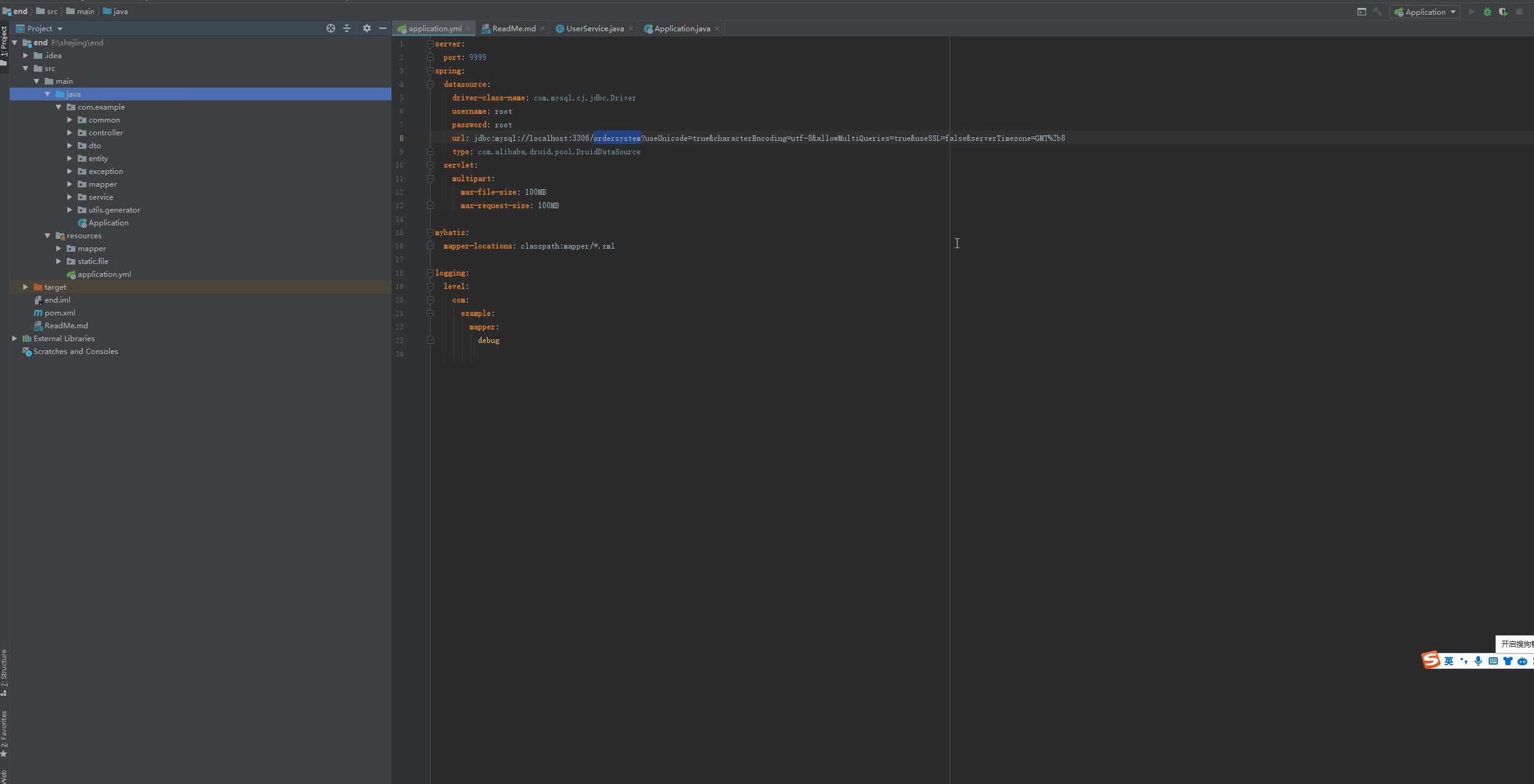Switch to the Application.java tab
Screen dimensions: 1534x784
pyautogui.click(x=682, y=29)
